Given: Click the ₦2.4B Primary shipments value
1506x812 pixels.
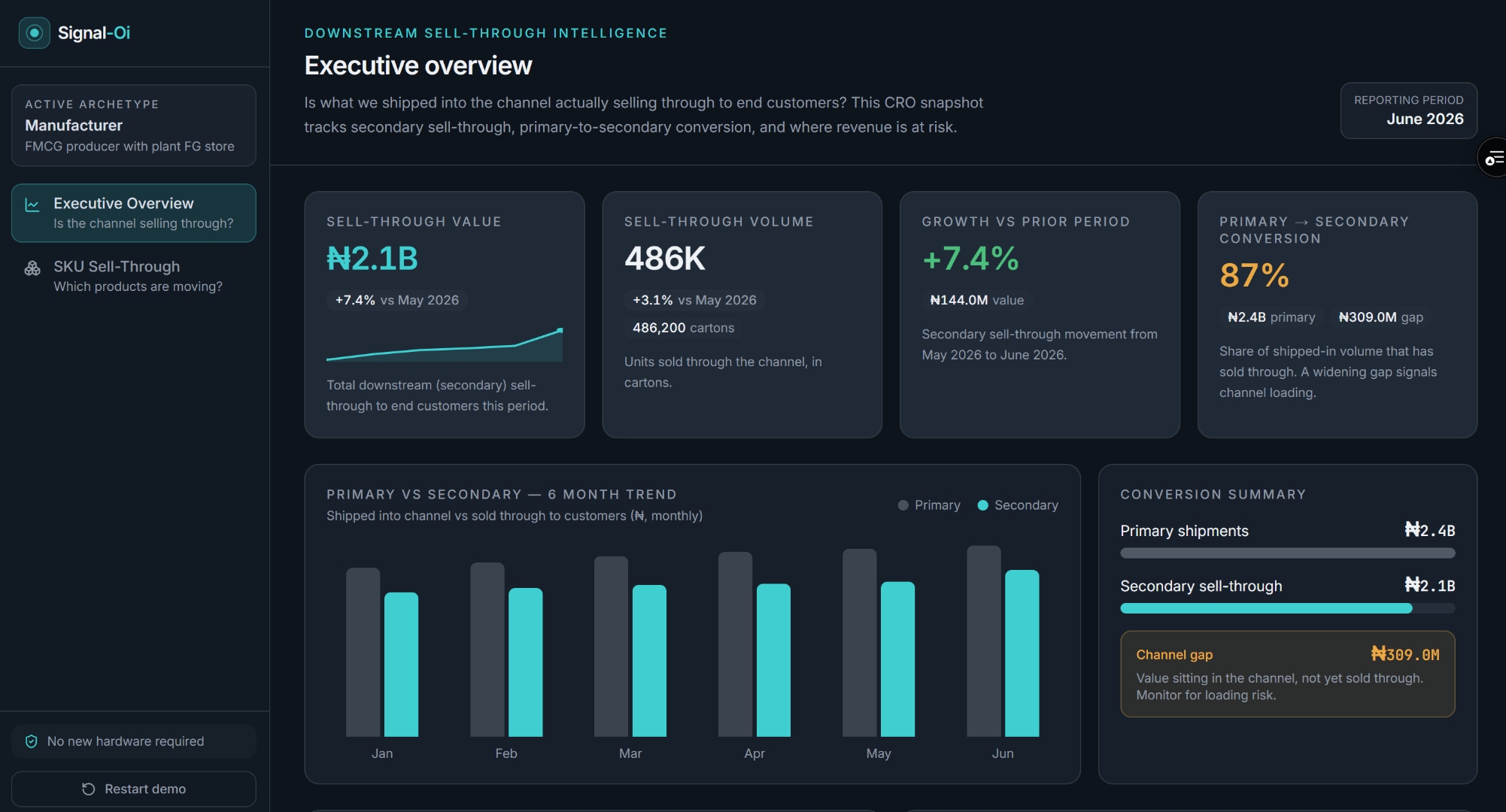Looking at the screenshot, I should [1429, 531].
